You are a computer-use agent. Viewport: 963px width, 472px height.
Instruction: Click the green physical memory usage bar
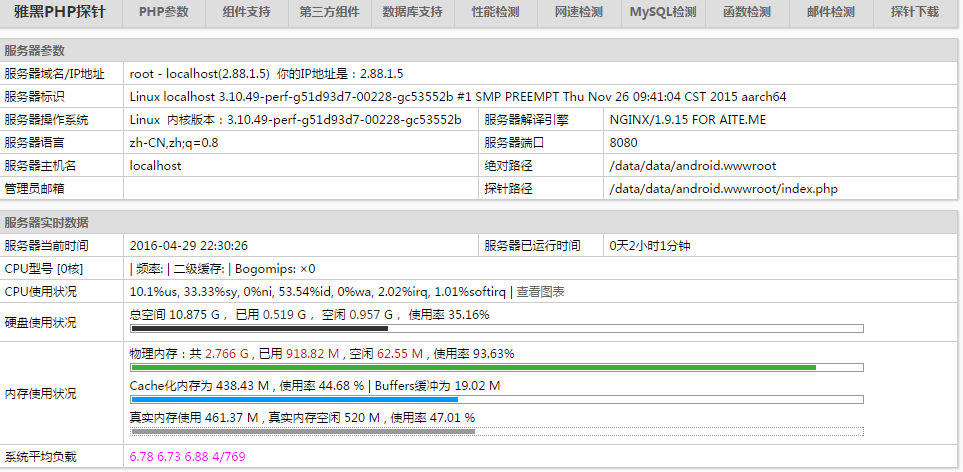tap(473, 368)
